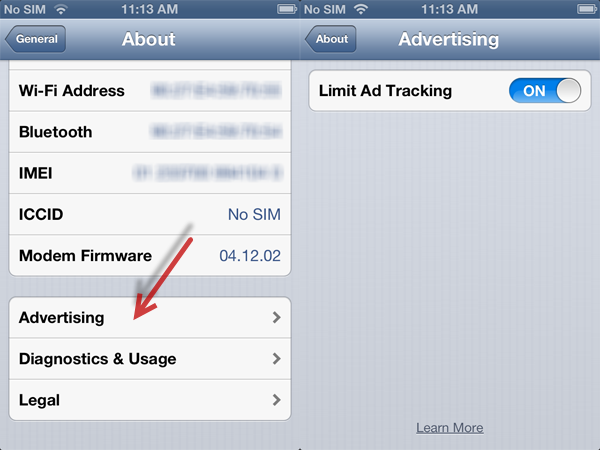600x450 pixels.
Task: Toggle the Limit Ad Tracking switch
Action: (545, 91)
